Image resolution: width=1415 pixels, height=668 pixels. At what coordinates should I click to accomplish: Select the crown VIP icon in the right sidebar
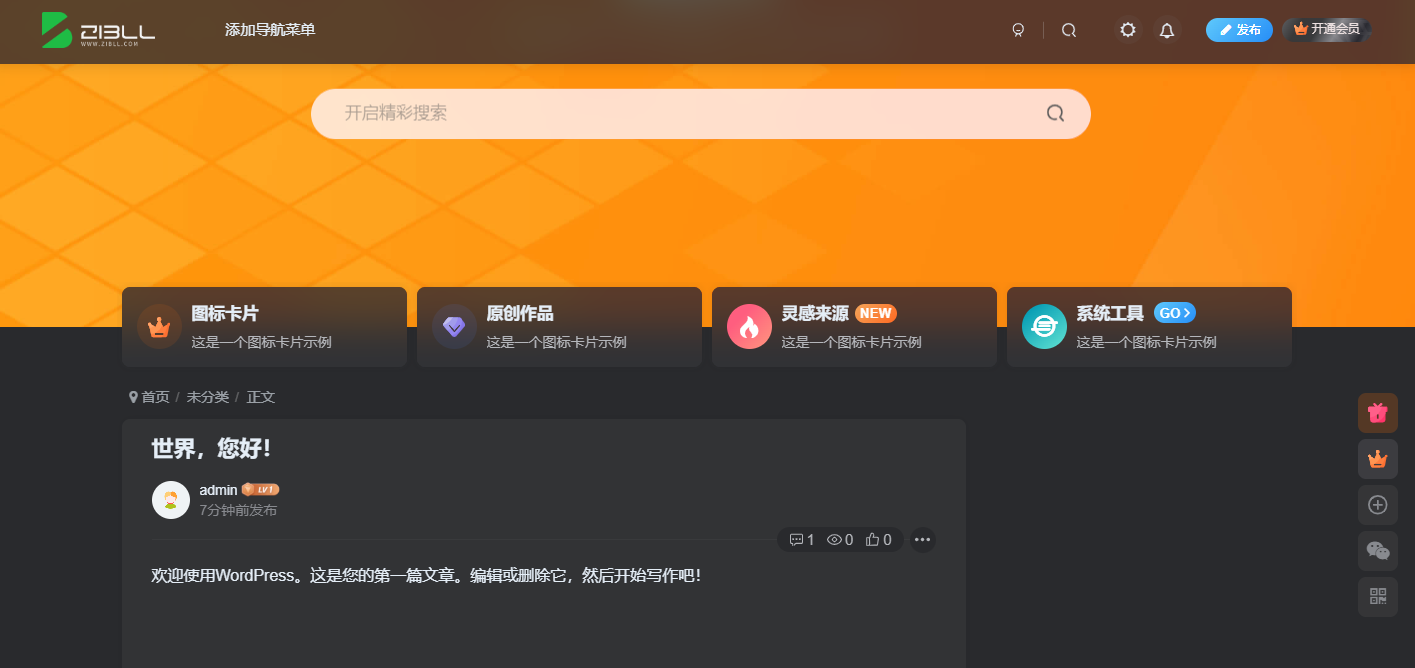1377,459
